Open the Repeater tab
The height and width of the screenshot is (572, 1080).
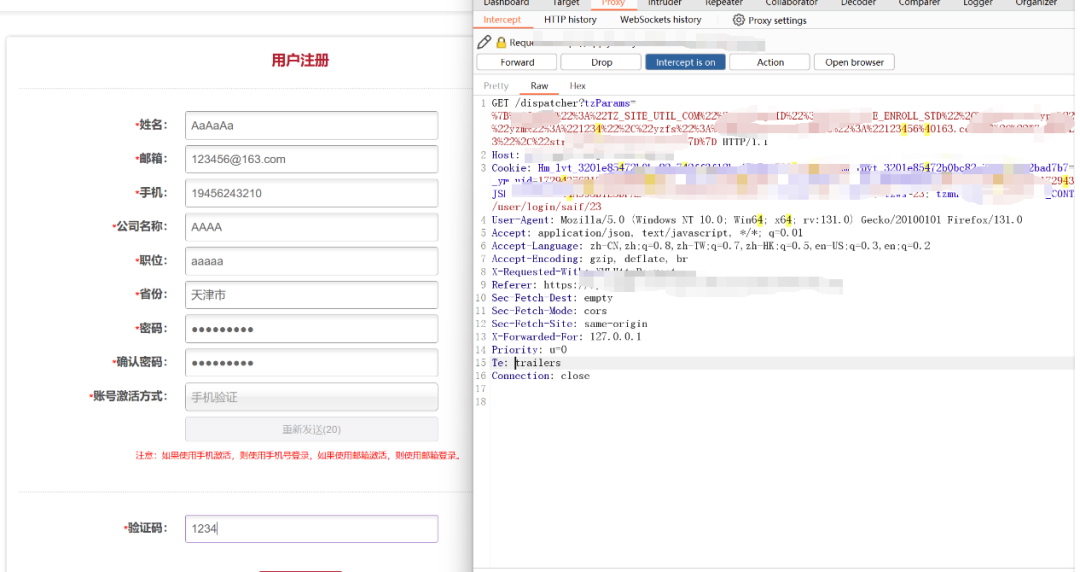(x=723, y=3)
